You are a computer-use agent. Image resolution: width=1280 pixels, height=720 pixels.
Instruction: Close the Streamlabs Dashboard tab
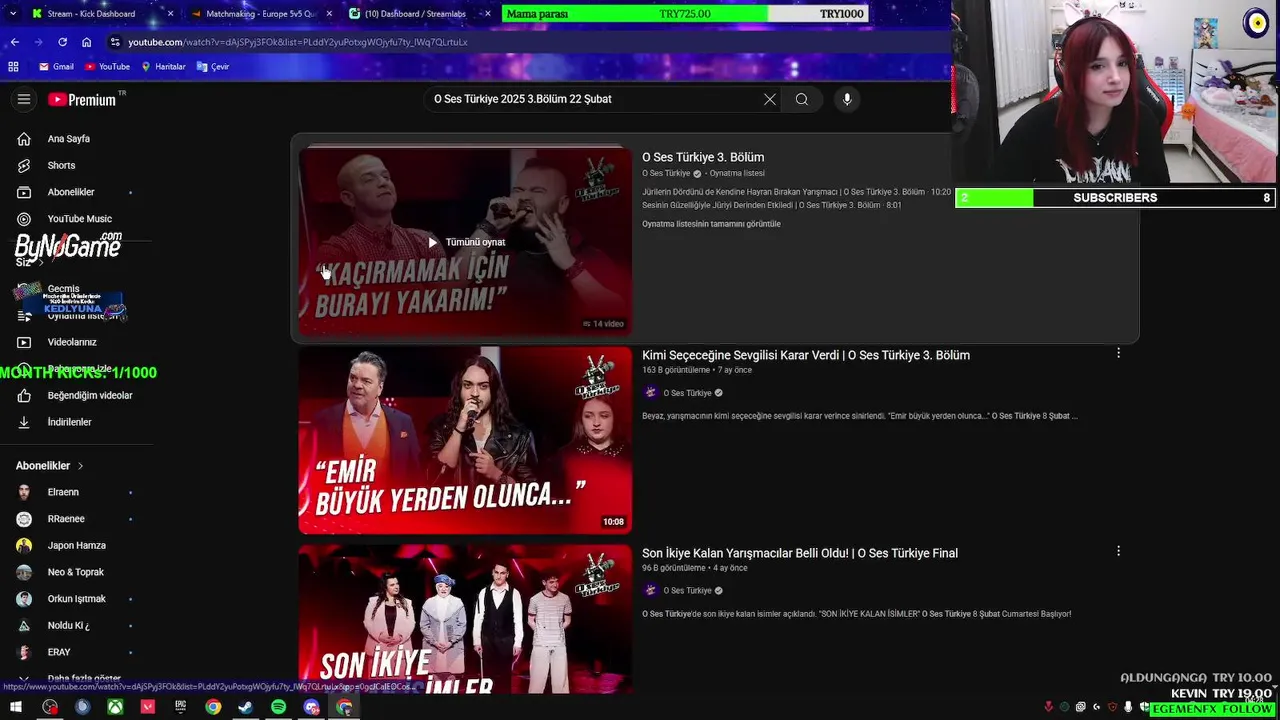coord(487,14)
